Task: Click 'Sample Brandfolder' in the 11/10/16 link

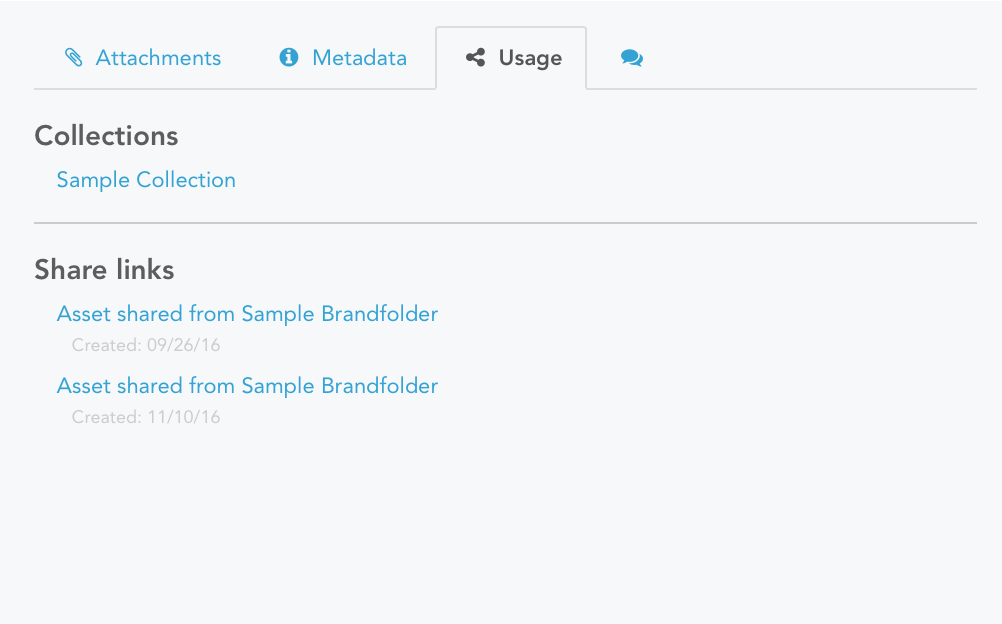Action: tap(340, 386)
